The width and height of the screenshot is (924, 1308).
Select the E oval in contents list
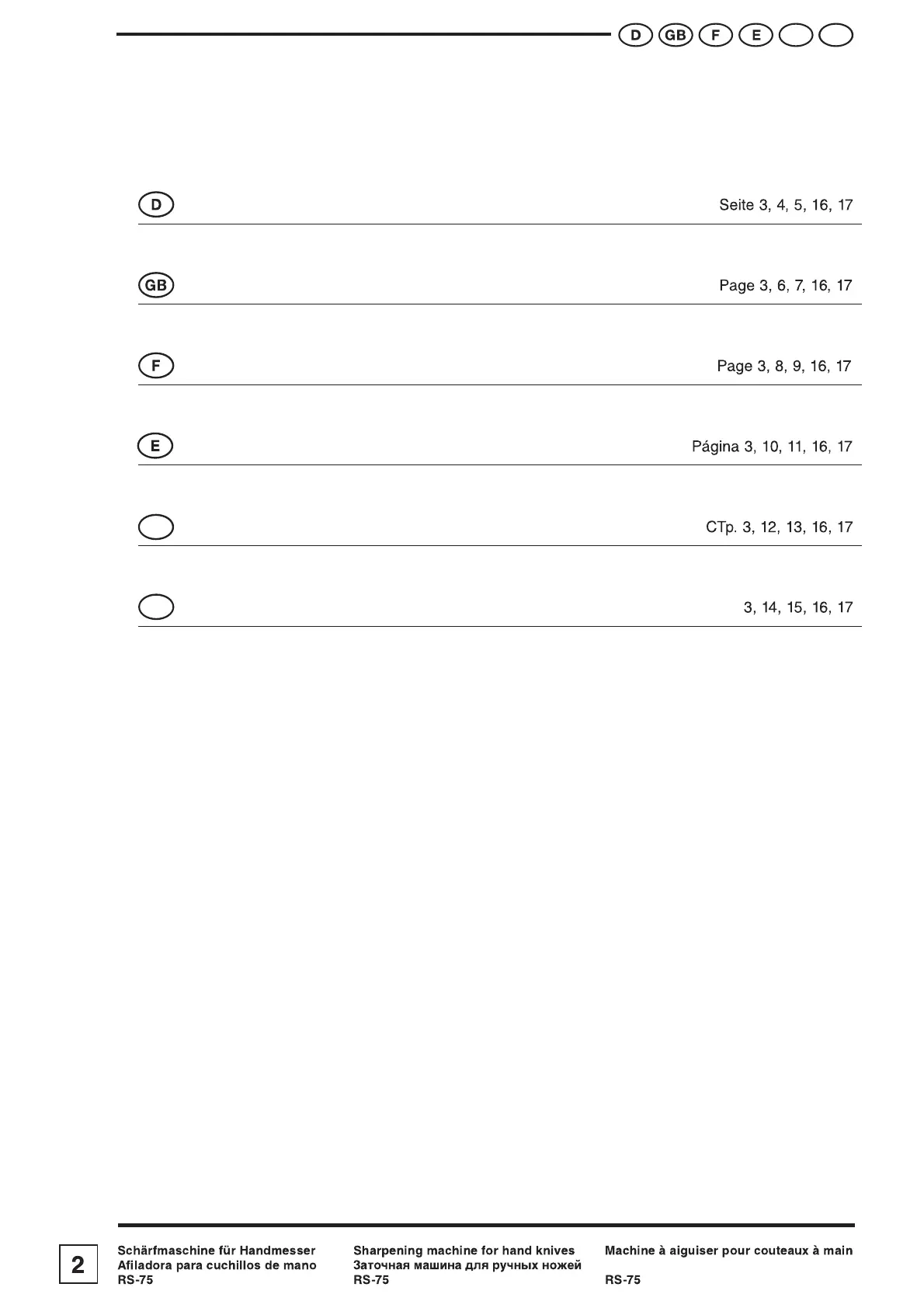tap(156, 446)
